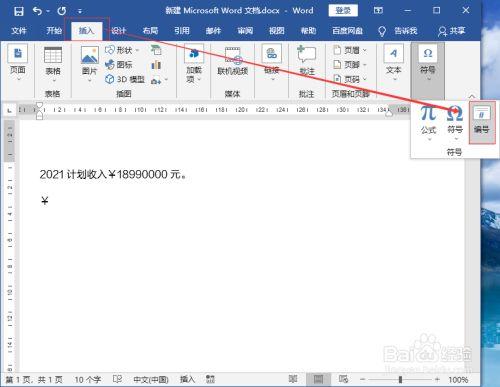Toggle the 插入 (Insert) mode in the status bar
Viewport: 500px width, 387px height.
187,379
